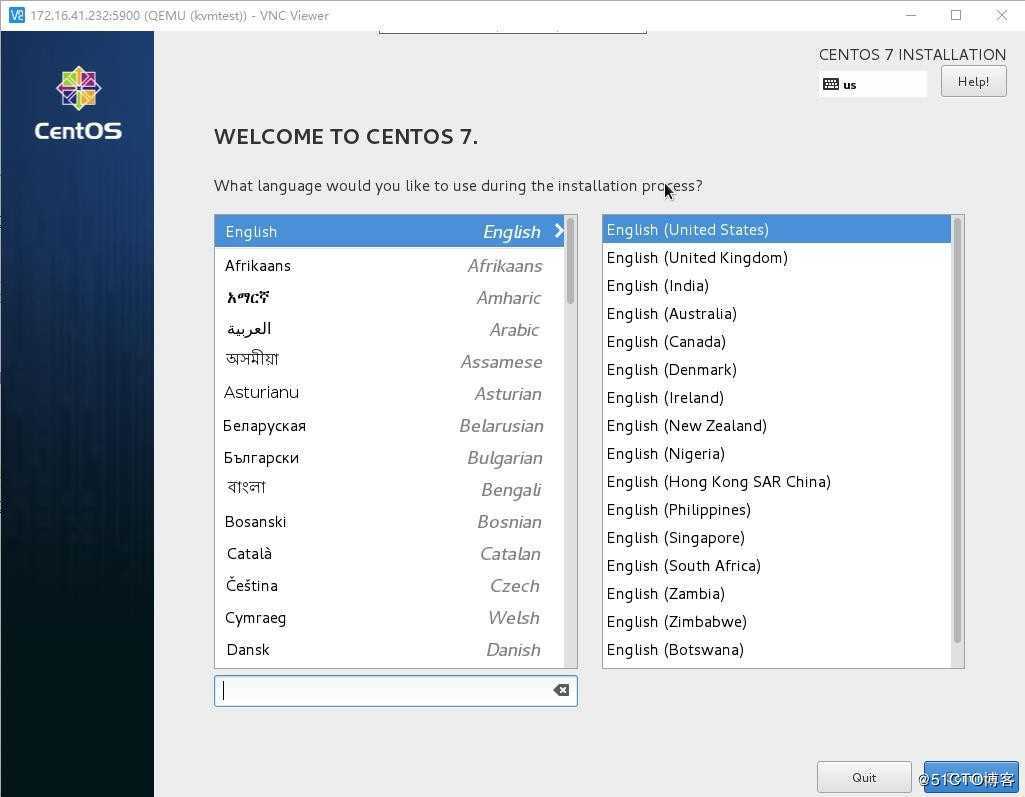Choose English (Denmark) locale
Screen dimensions: 1025x797
coord(777,370)
